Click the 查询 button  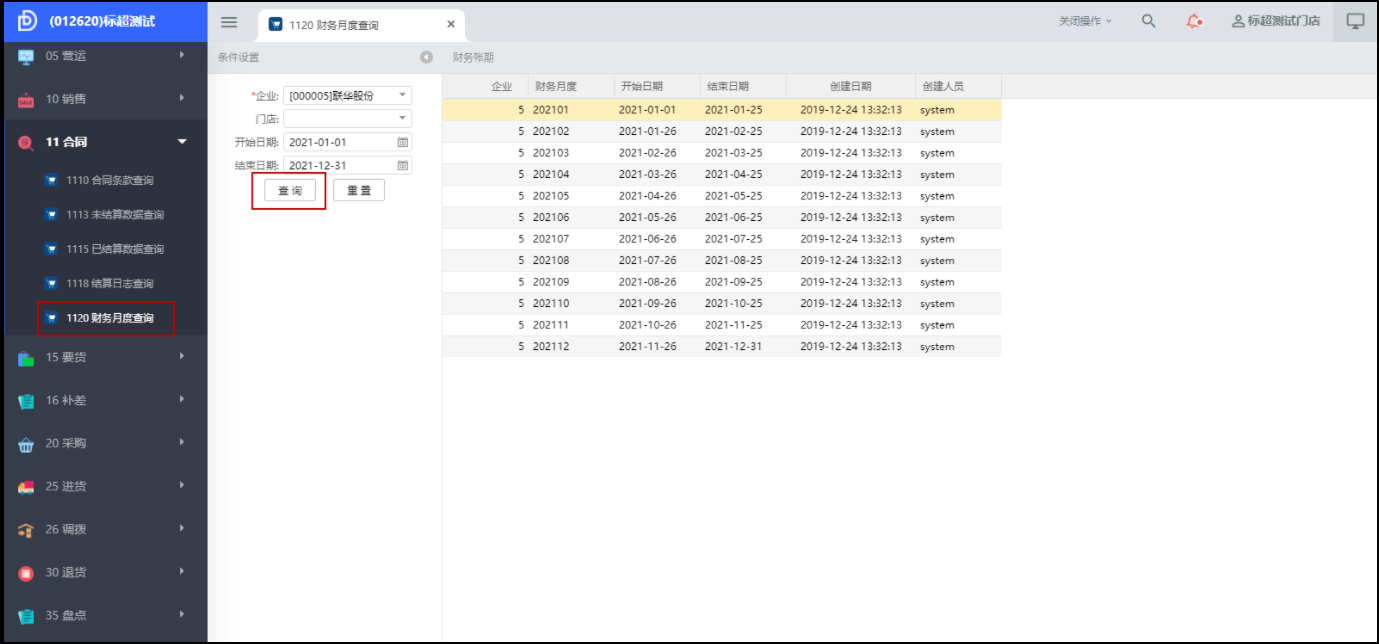(x=289, y=190)
